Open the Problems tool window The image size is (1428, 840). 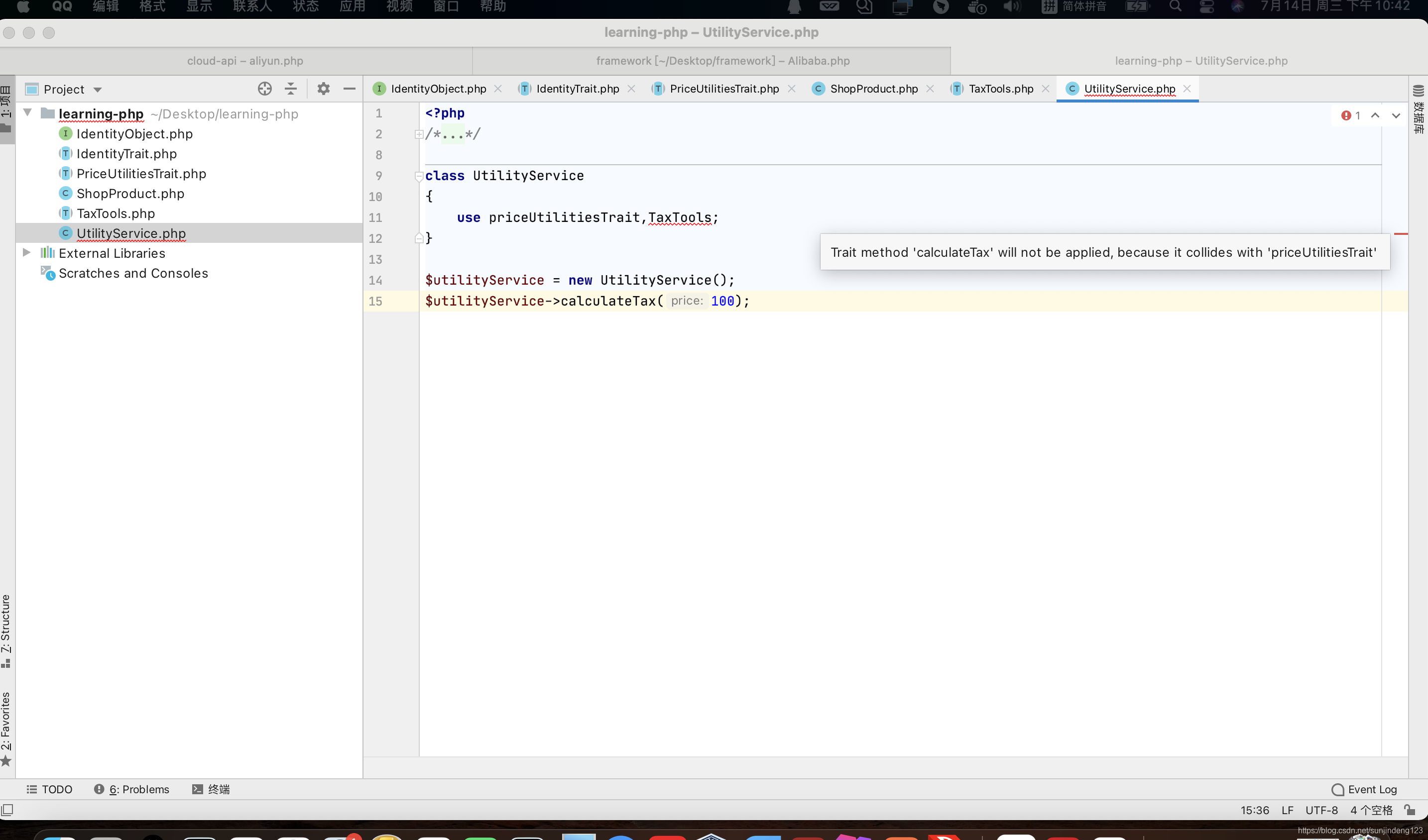[x=131, y=789]
